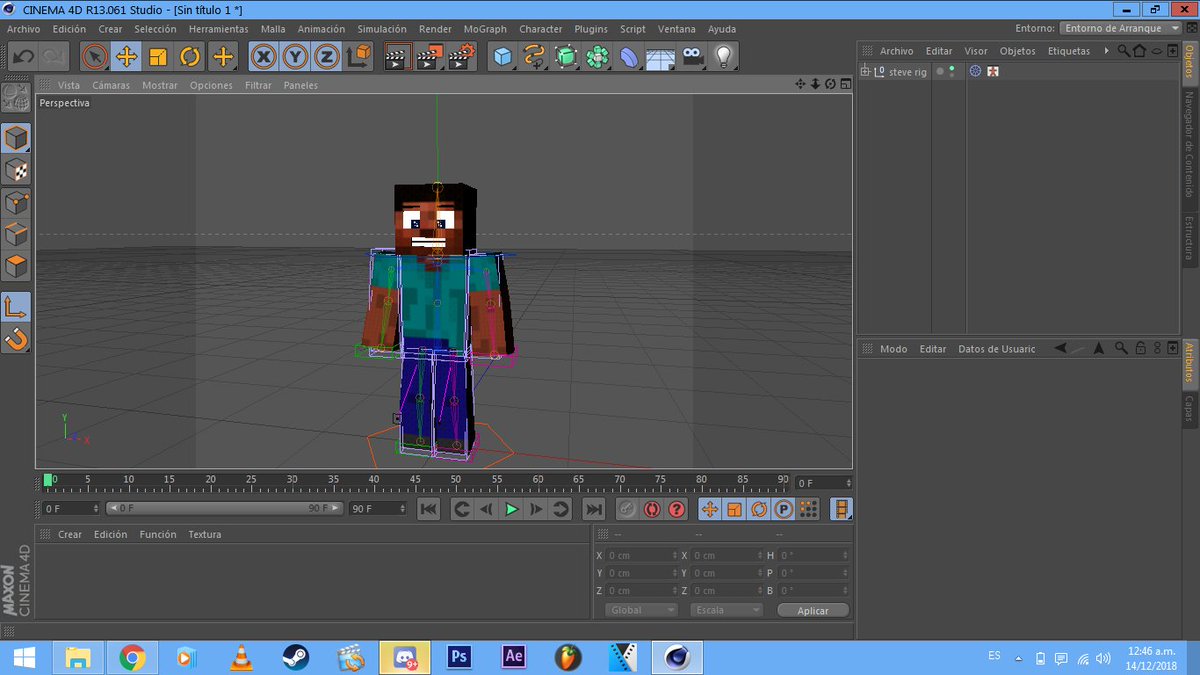Enable position keyframe recording

[710, 509]
